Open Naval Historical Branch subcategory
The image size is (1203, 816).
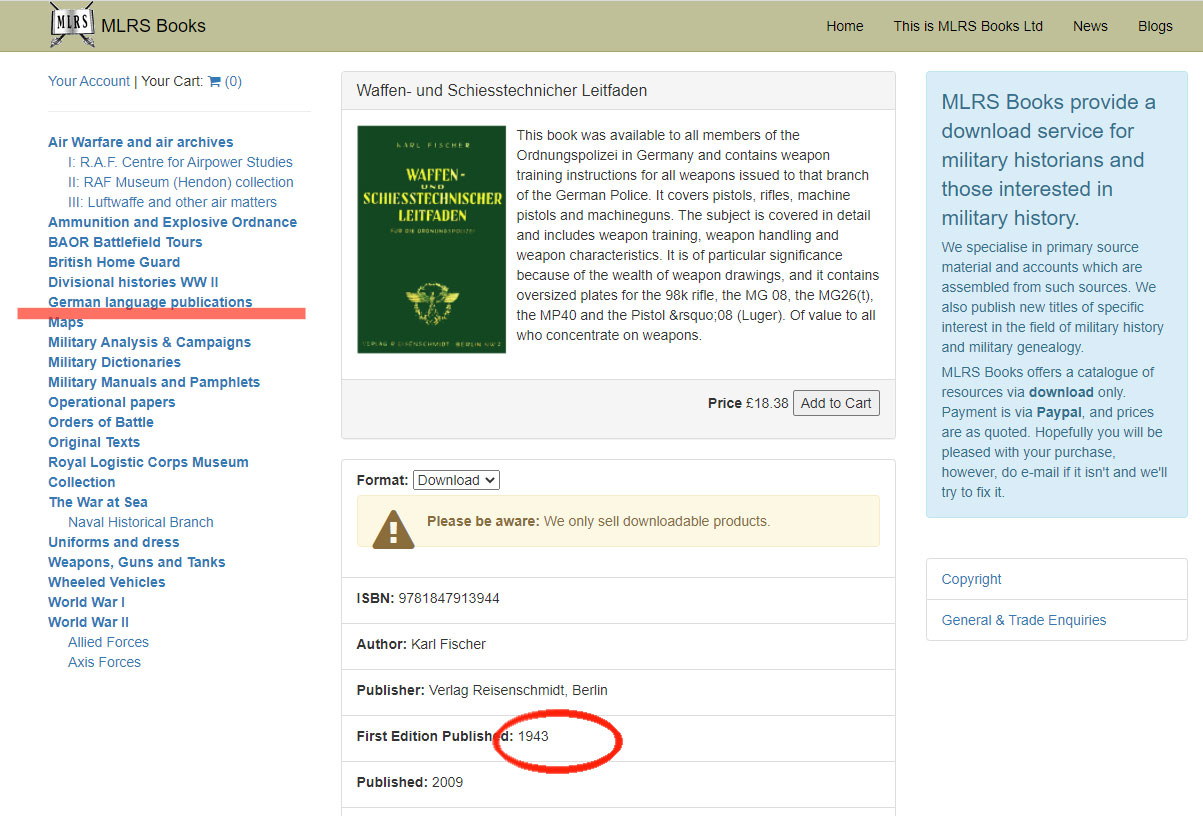tap(140, 522)
